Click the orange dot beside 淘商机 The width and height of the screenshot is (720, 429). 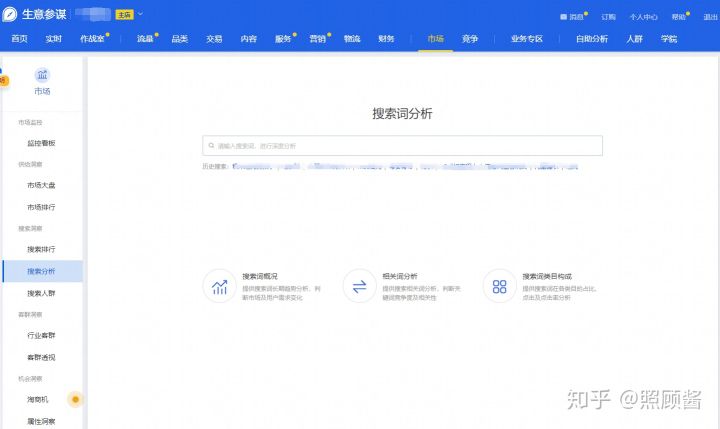click(x=75, y=400)
